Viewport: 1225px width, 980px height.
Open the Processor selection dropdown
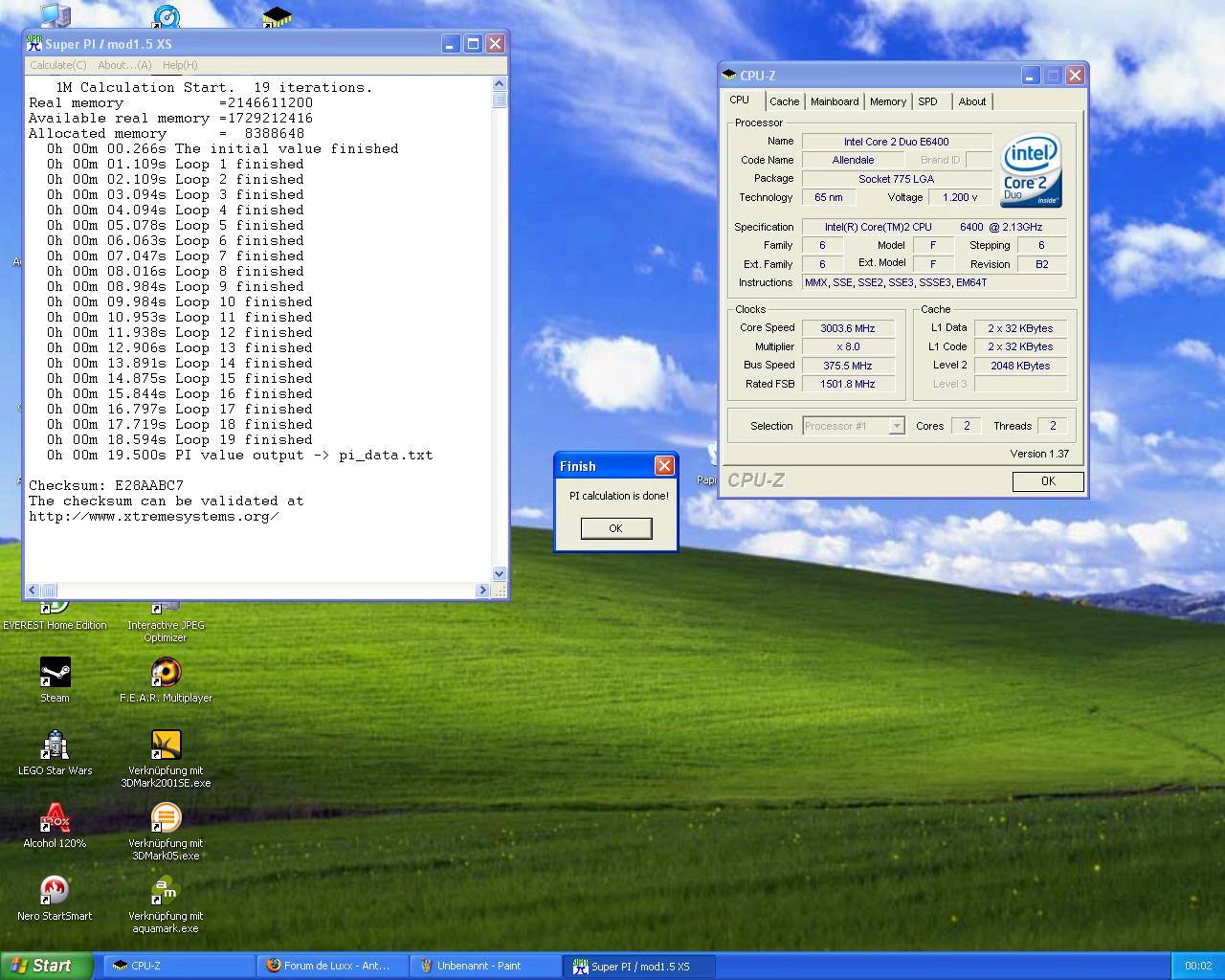point(854,426)
